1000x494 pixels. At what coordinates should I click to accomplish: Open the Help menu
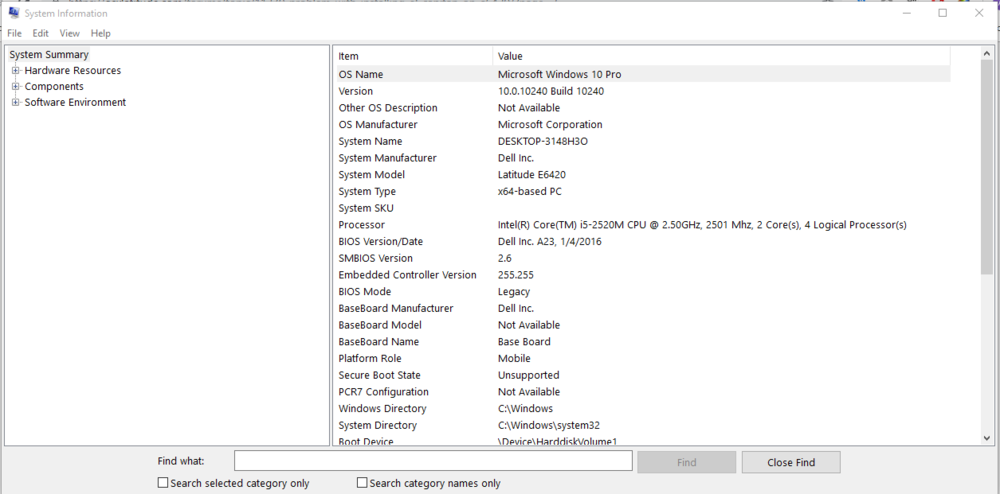(101, 33)
